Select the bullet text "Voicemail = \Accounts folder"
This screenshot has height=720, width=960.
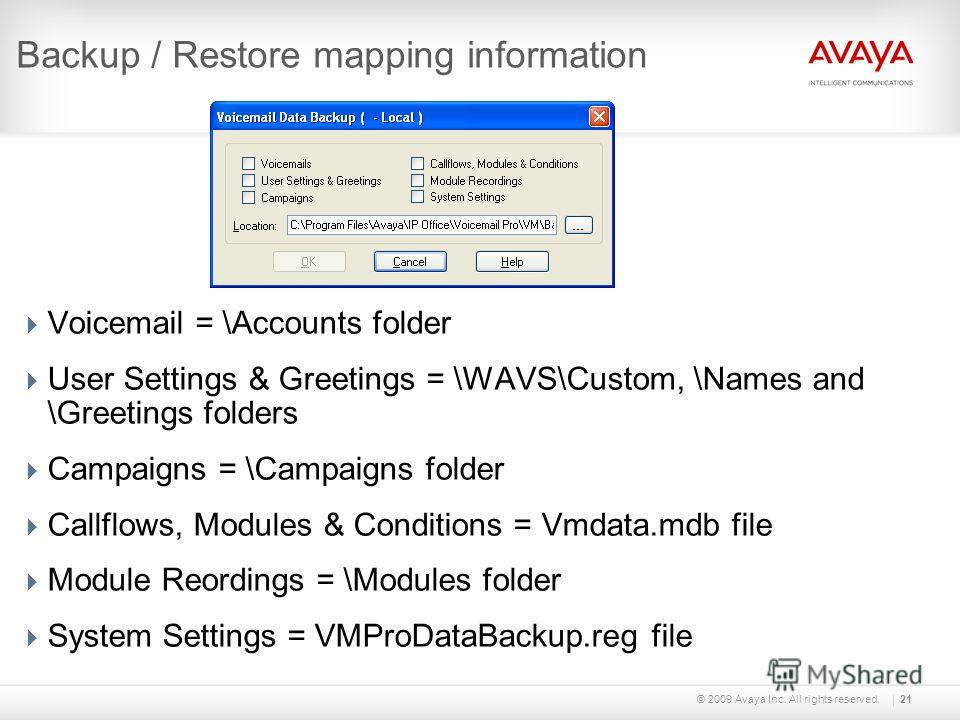pyautogui.click(x=249, y=323)
